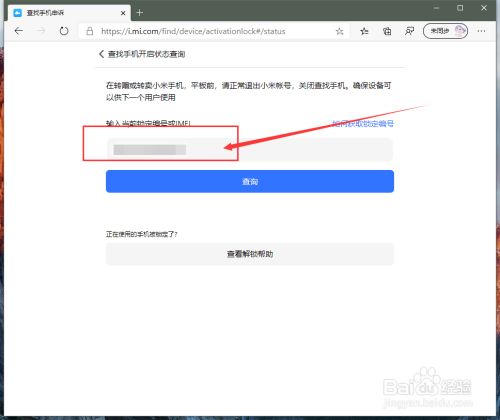This screenshot has width=500, height=420.
Task: Close the 查找手机申诉 browser tab
Action: point(123,13)
